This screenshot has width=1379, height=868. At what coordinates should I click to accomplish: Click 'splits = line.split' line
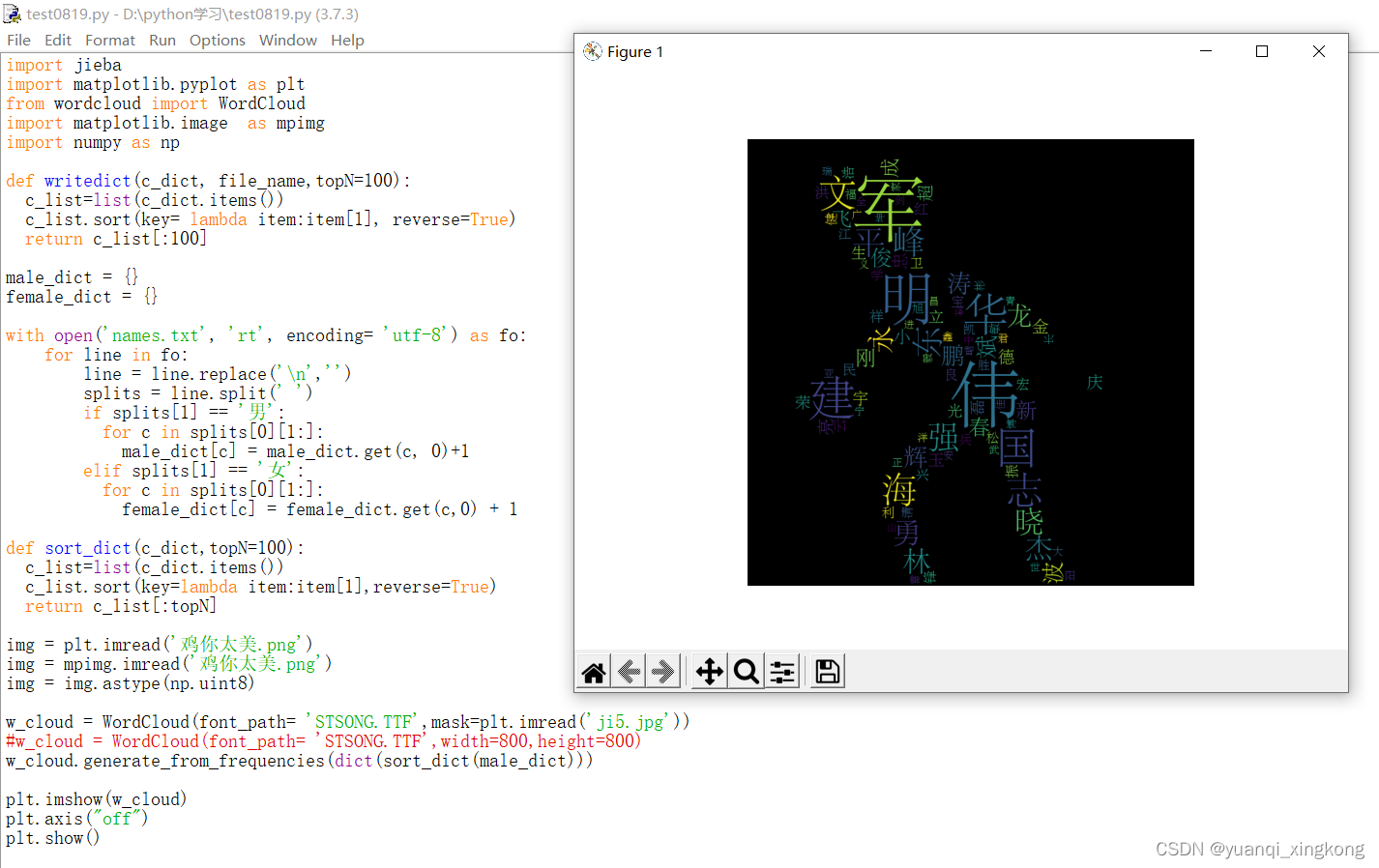198,393
